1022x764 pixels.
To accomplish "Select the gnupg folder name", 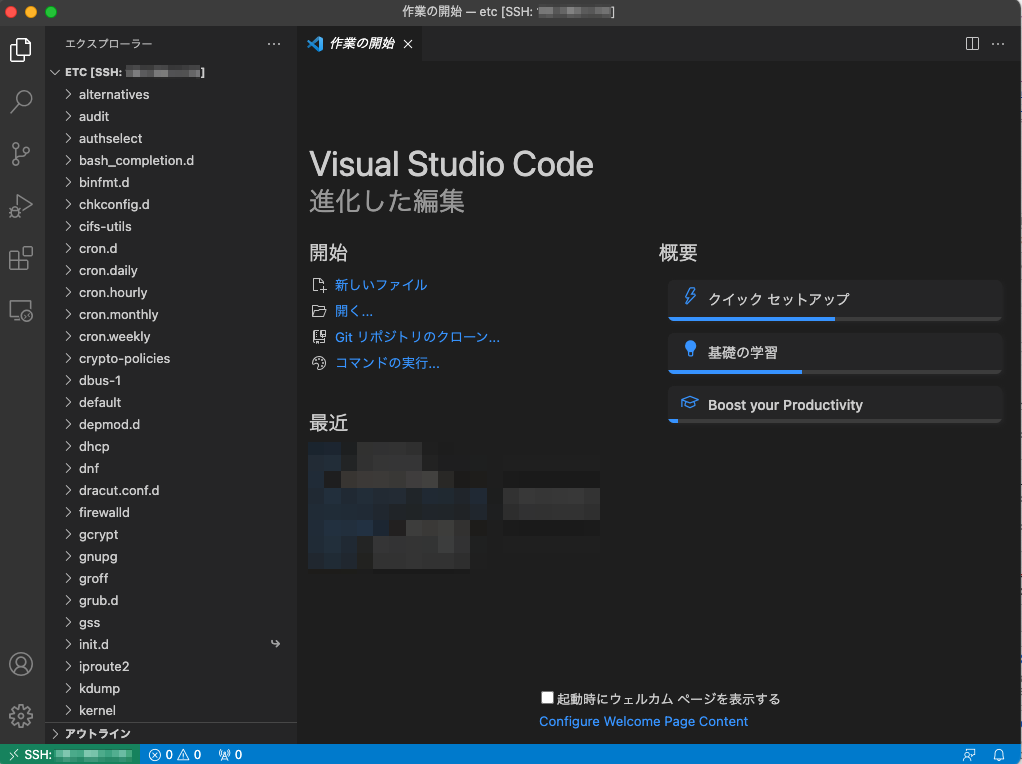I will click(x=98, y=557).
